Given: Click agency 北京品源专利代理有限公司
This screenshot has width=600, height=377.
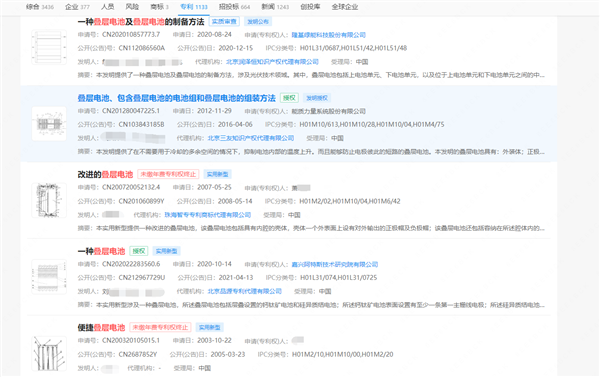Looking at the screenshot, I should pyautogui.click(x=245, y=291).
